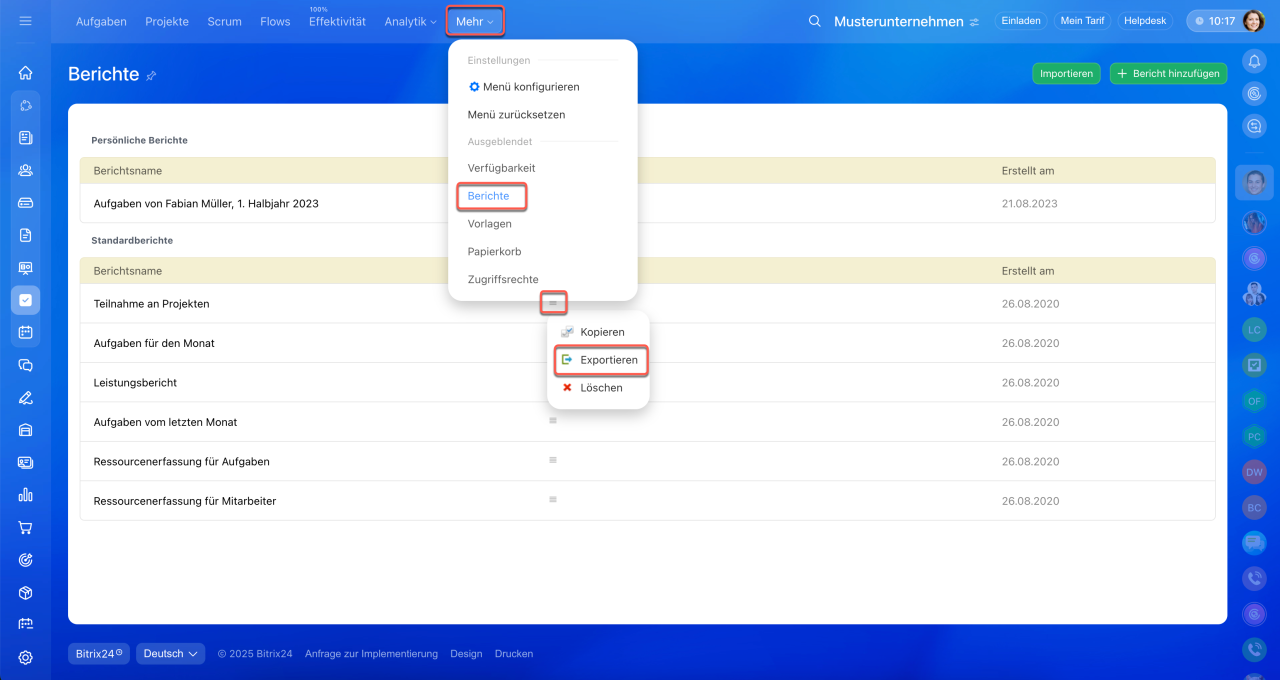Open the bar chart analytics icon in sidebar
The height and width of the screenshot is (680, 1280).
(26, 495)
